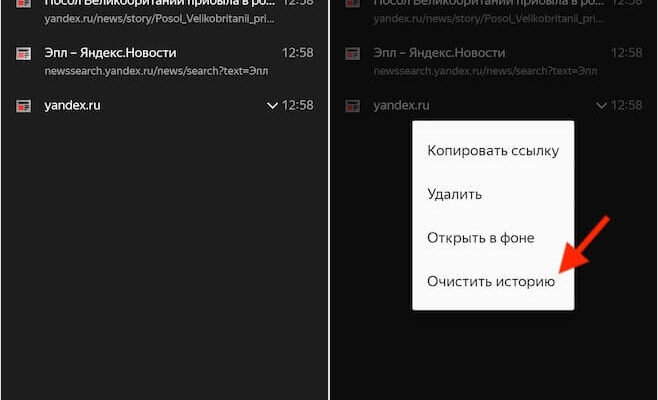The image size is (658, 400).
Task: Tap the dimmed Эпл – Яндекс.Новости title, right screen
Action: (x=439, y=52)
